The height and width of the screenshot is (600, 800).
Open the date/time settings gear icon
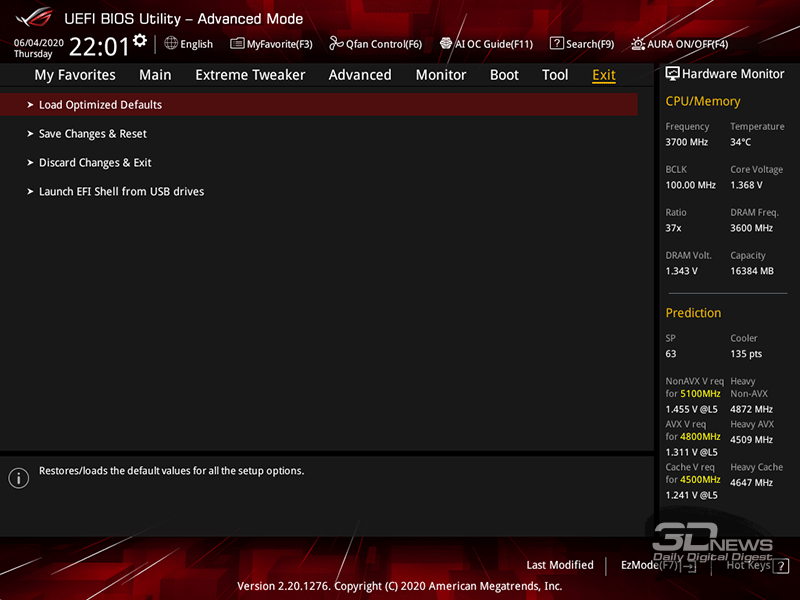[140, 40]
